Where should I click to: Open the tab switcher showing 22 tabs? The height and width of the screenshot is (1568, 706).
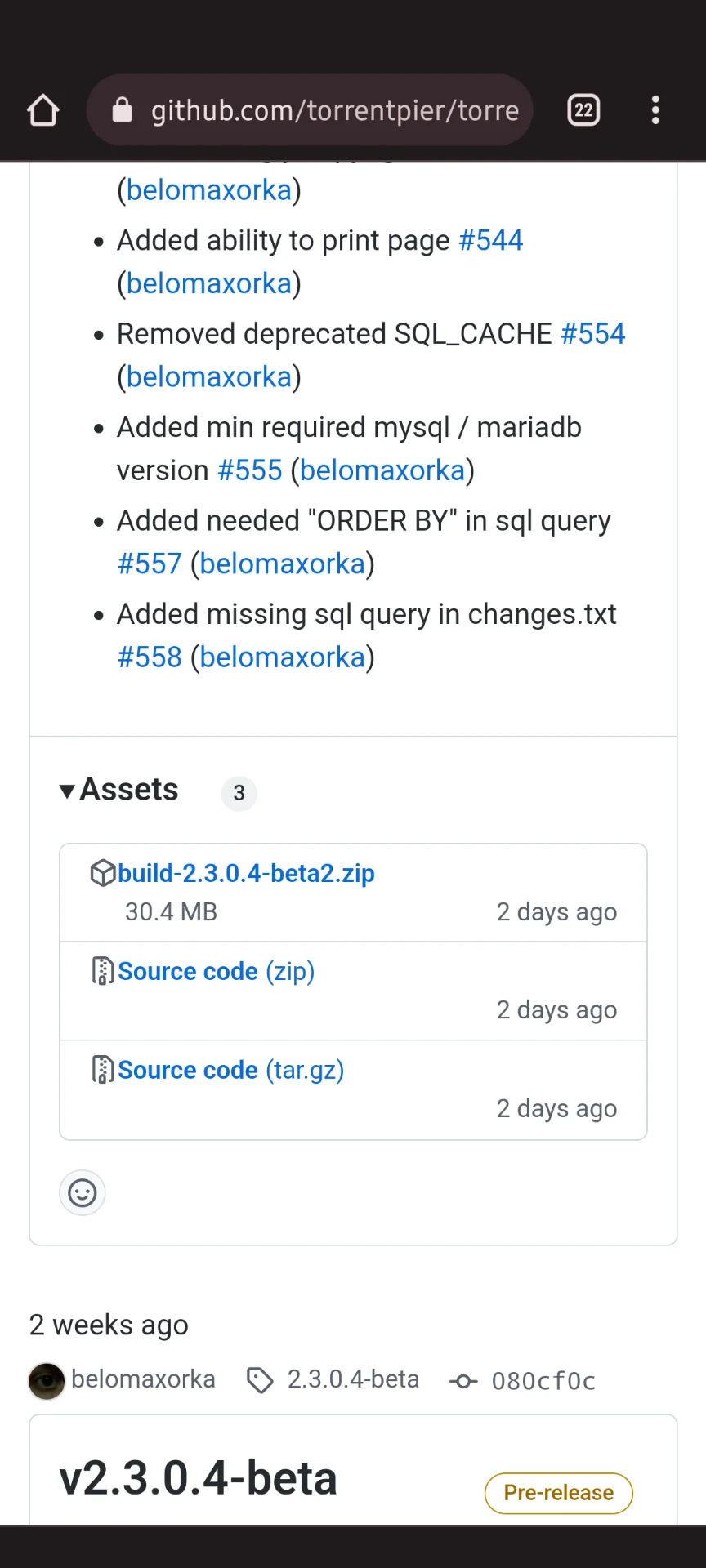click(x=583, y=110)
